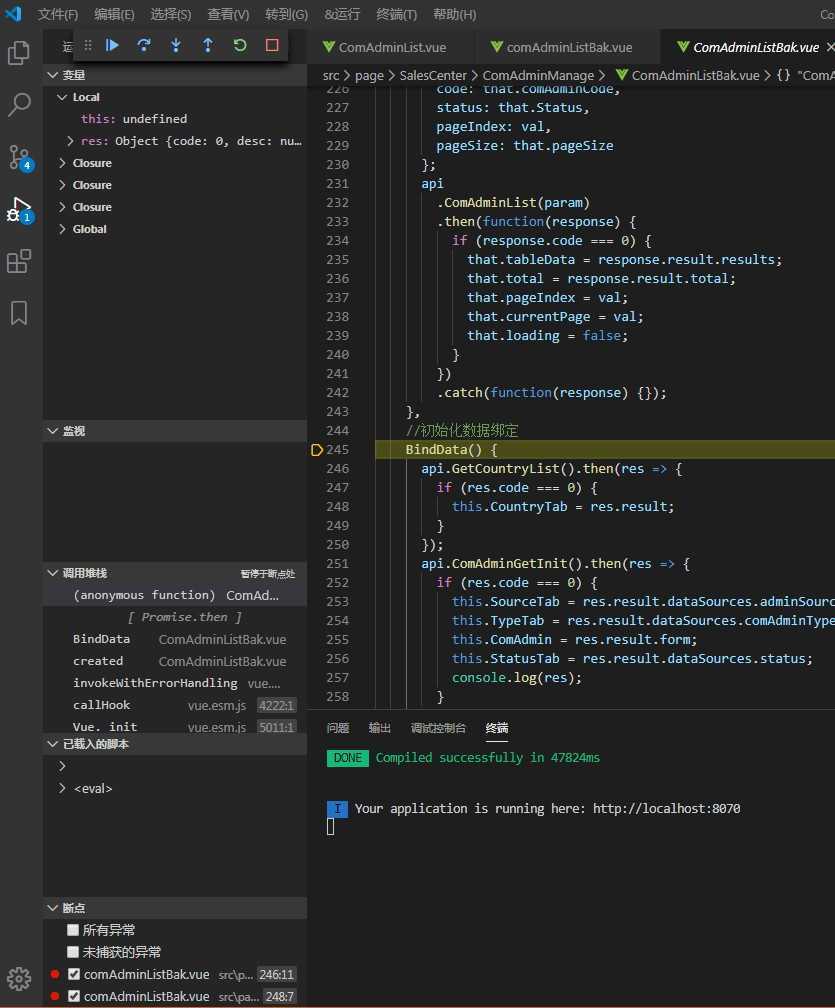Click the debug Restart button
Screen dimensions: 835x1008
point(240,45)
